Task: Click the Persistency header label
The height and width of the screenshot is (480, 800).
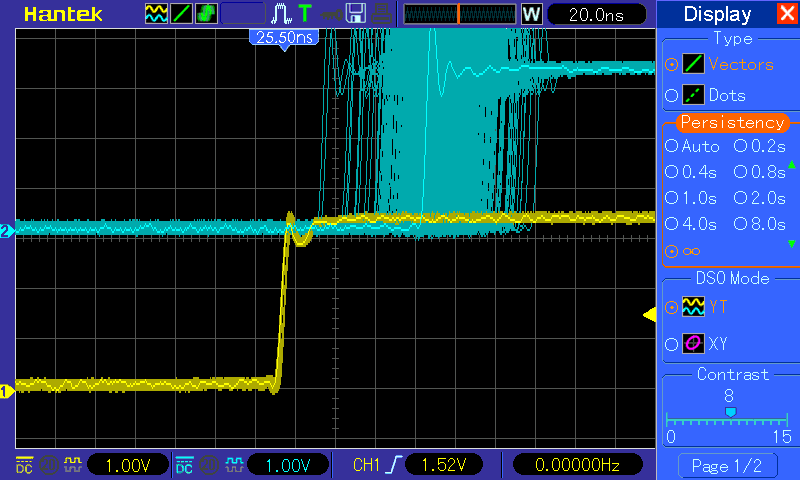Action: point(733,122)
